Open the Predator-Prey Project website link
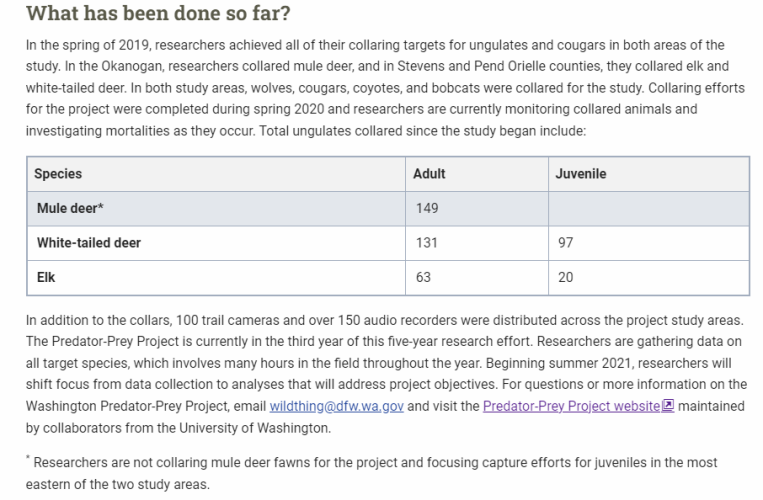 coord(571,406)
